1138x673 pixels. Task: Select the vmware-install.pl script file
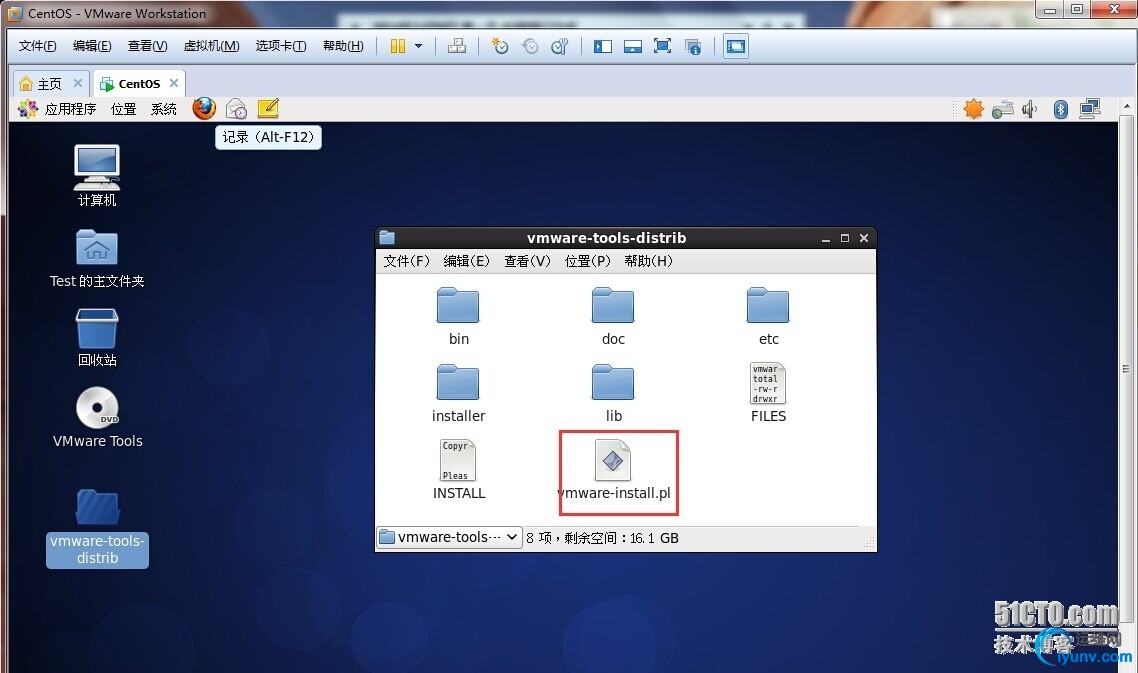point(614,470)
